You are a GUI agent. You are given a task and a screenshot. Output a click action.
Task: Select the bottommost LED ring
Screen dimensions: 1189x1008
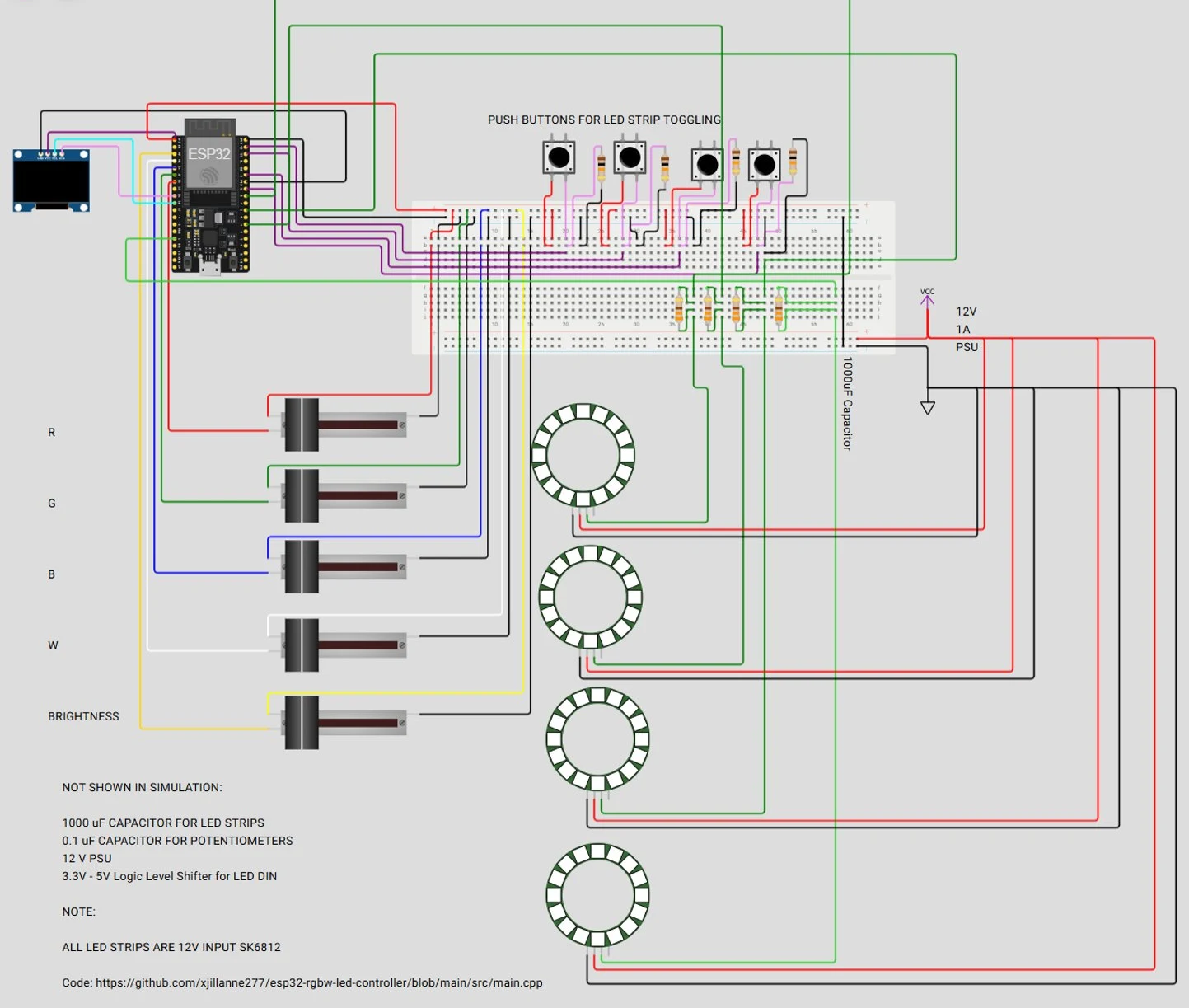[598, 896]
